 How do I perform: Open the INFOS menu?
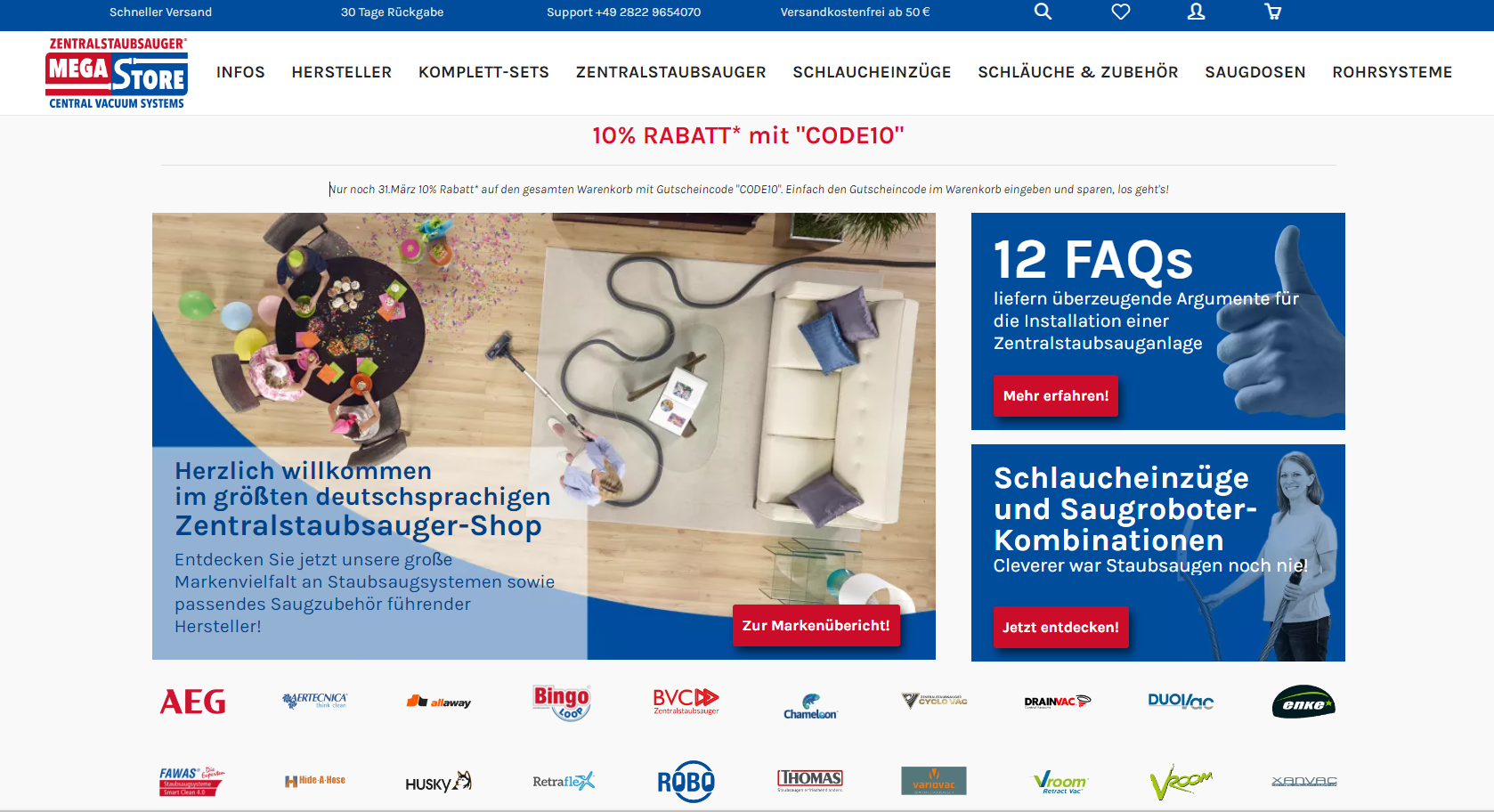240,72
